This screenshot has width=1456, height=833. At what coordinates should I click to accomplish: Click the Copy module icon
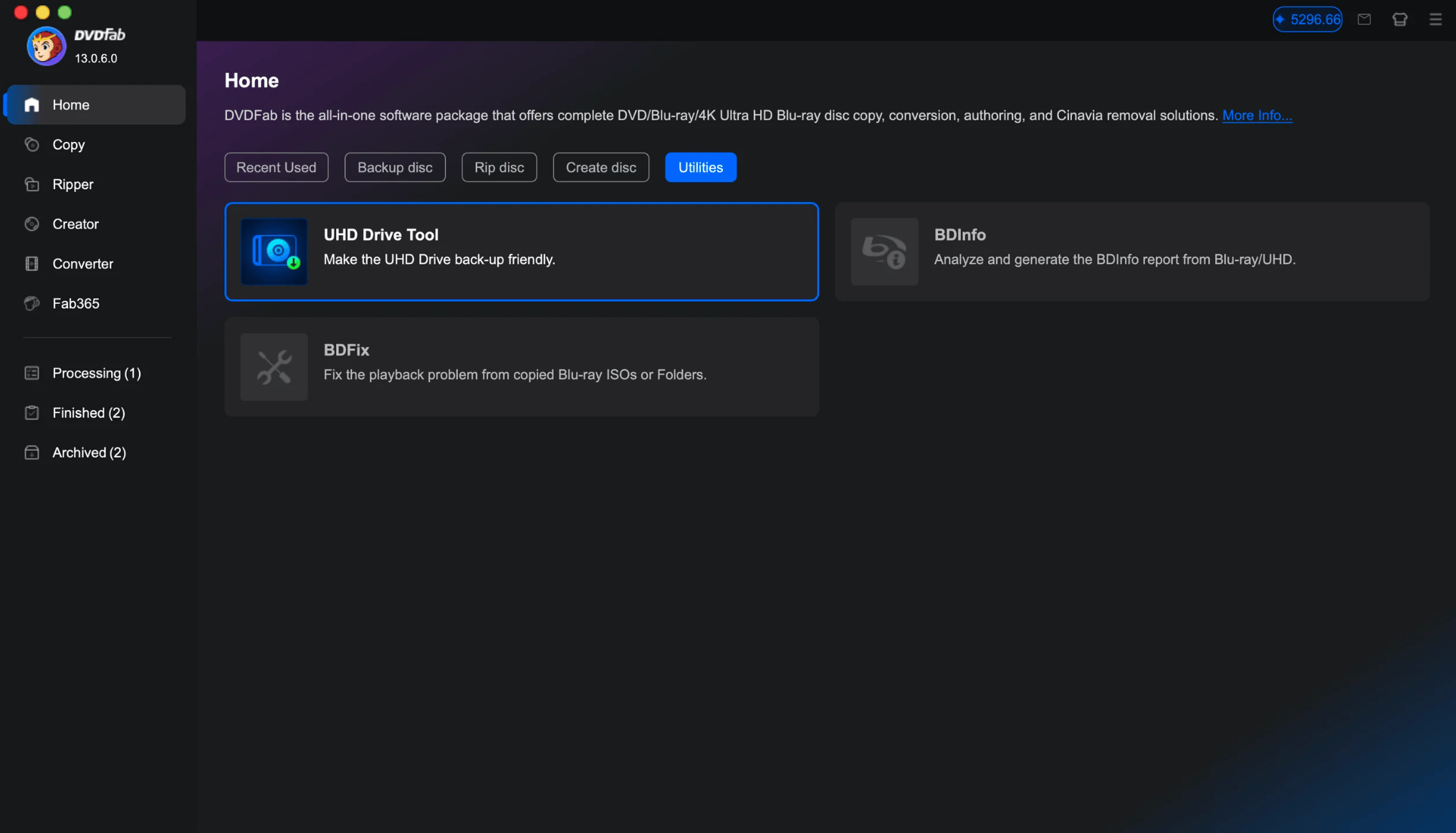(x=32, y=145)
